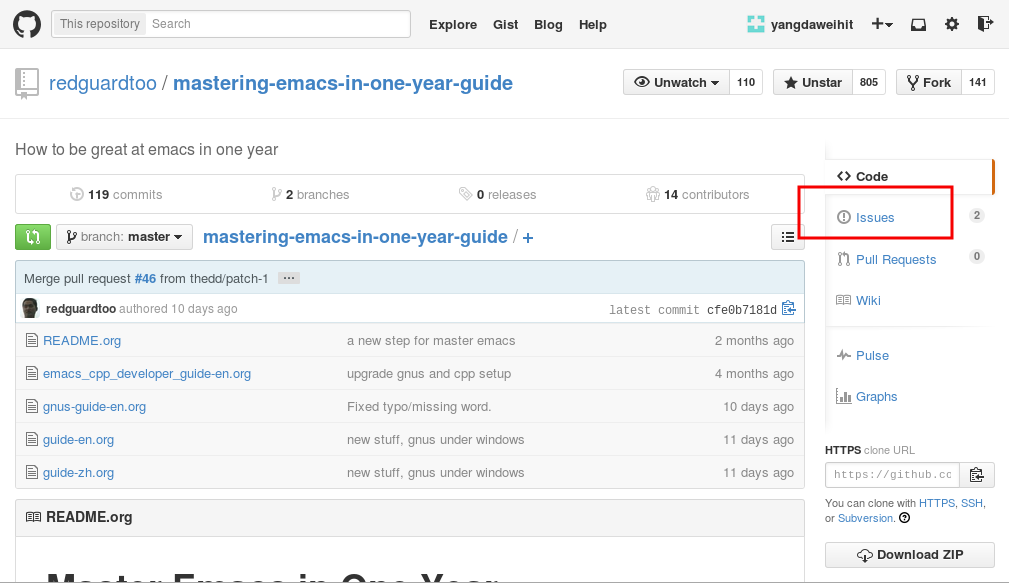
Task: View the 14 contributors
Action: [698, 194]
